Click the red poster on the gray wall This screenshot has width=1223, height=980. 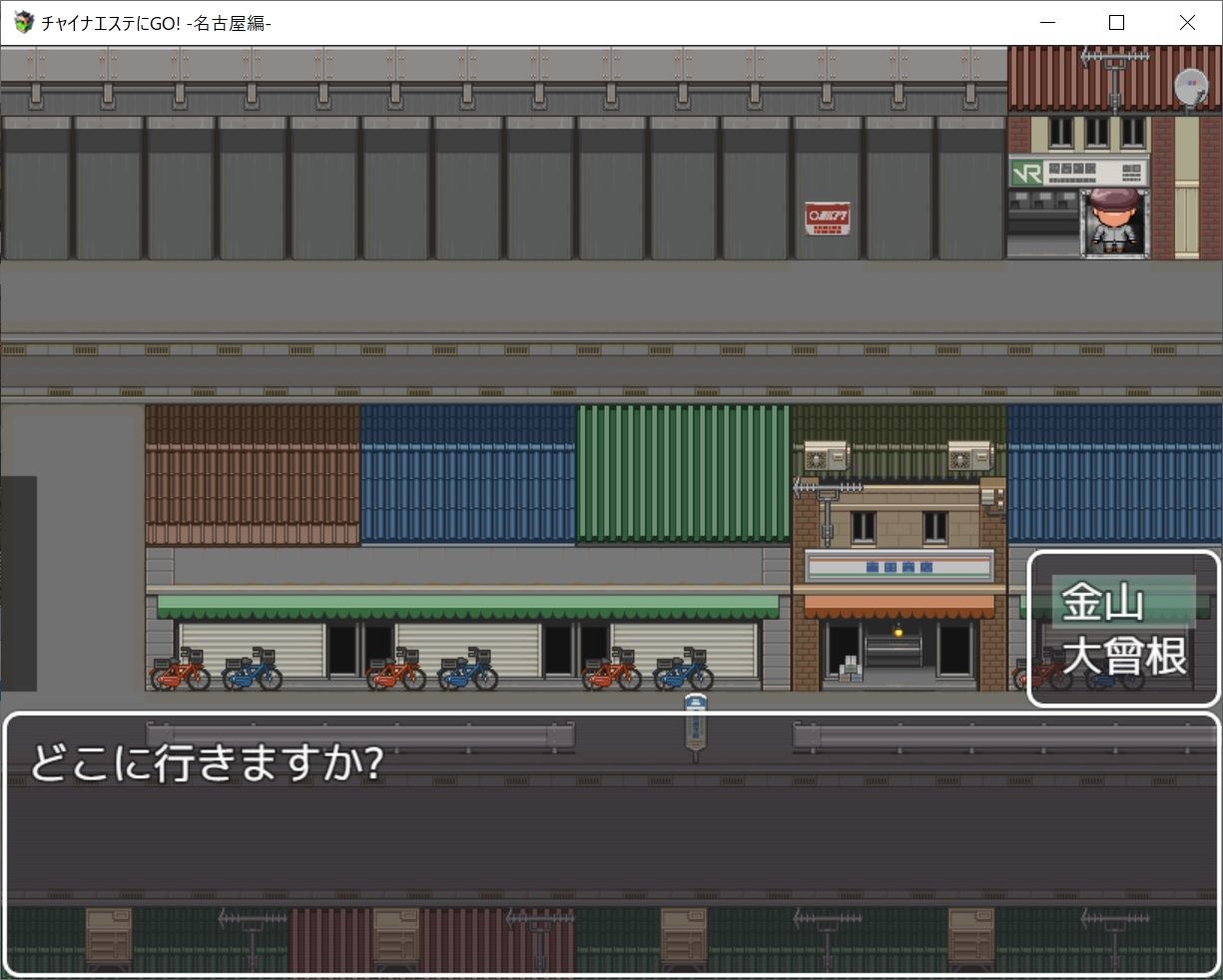[828, 218]
